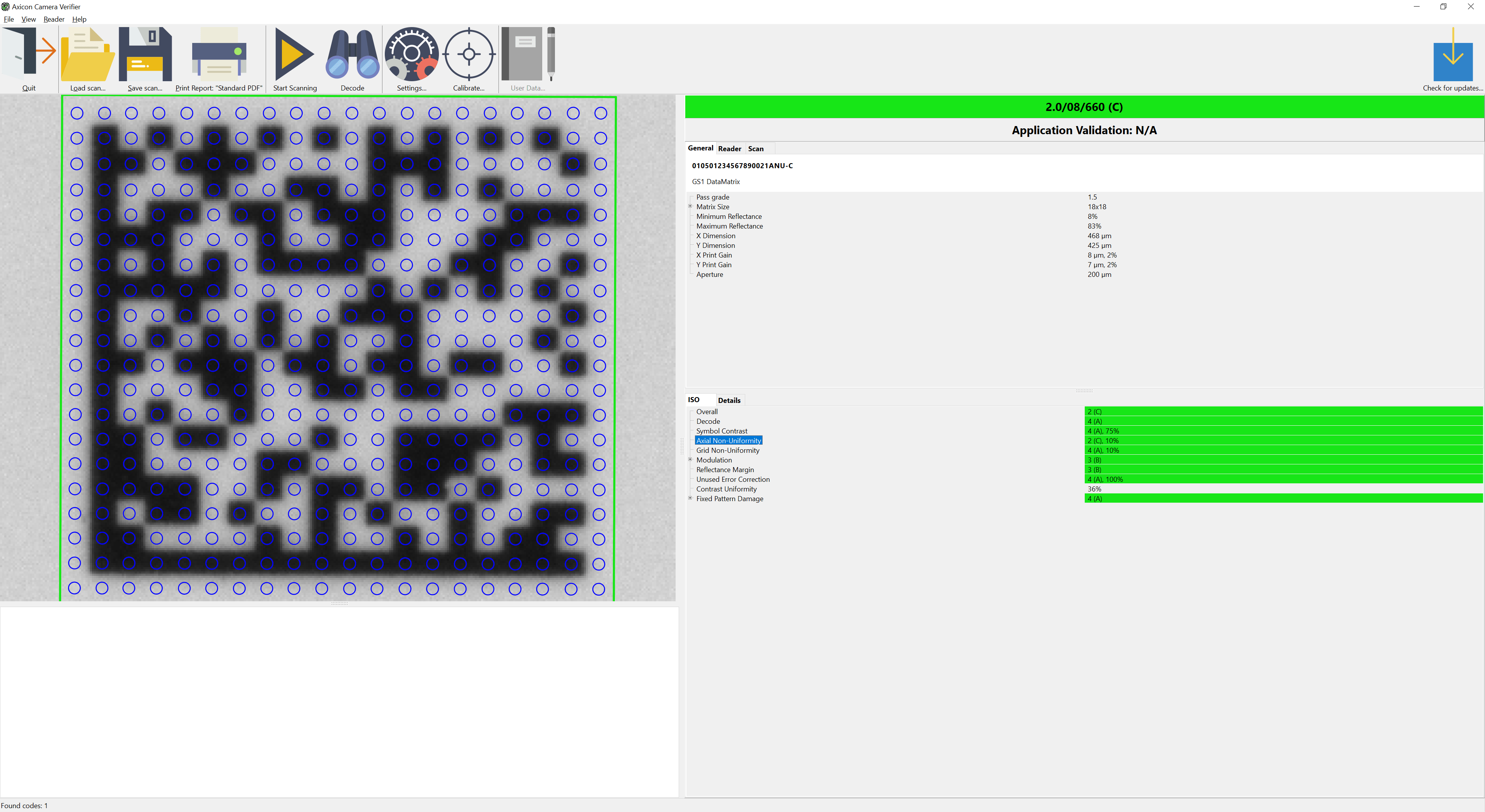The height and width of the screenshot is (812, 1485).
Task: Select the Symbol Contrast row
Action: click(721, 431)
